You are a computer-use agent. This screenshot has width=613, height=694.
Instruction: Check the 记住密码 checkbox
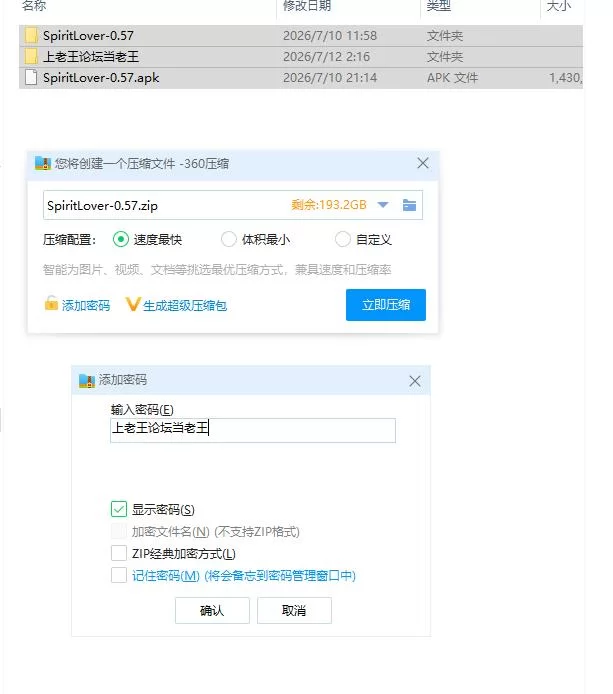pyautogui.click(x=119, y=575)
